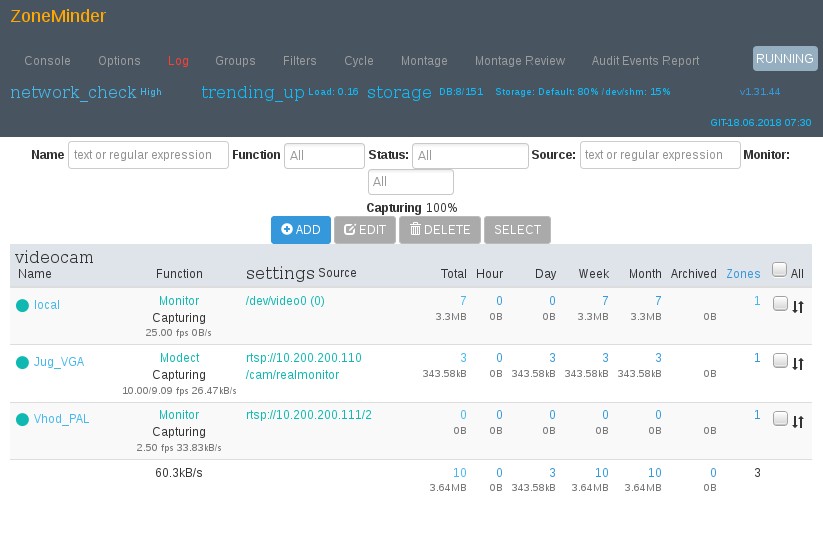Click the EDIT button
Image resolution: width=823 pixels, height=541 pixels.
pyautogui.click(x=365, y=230)
